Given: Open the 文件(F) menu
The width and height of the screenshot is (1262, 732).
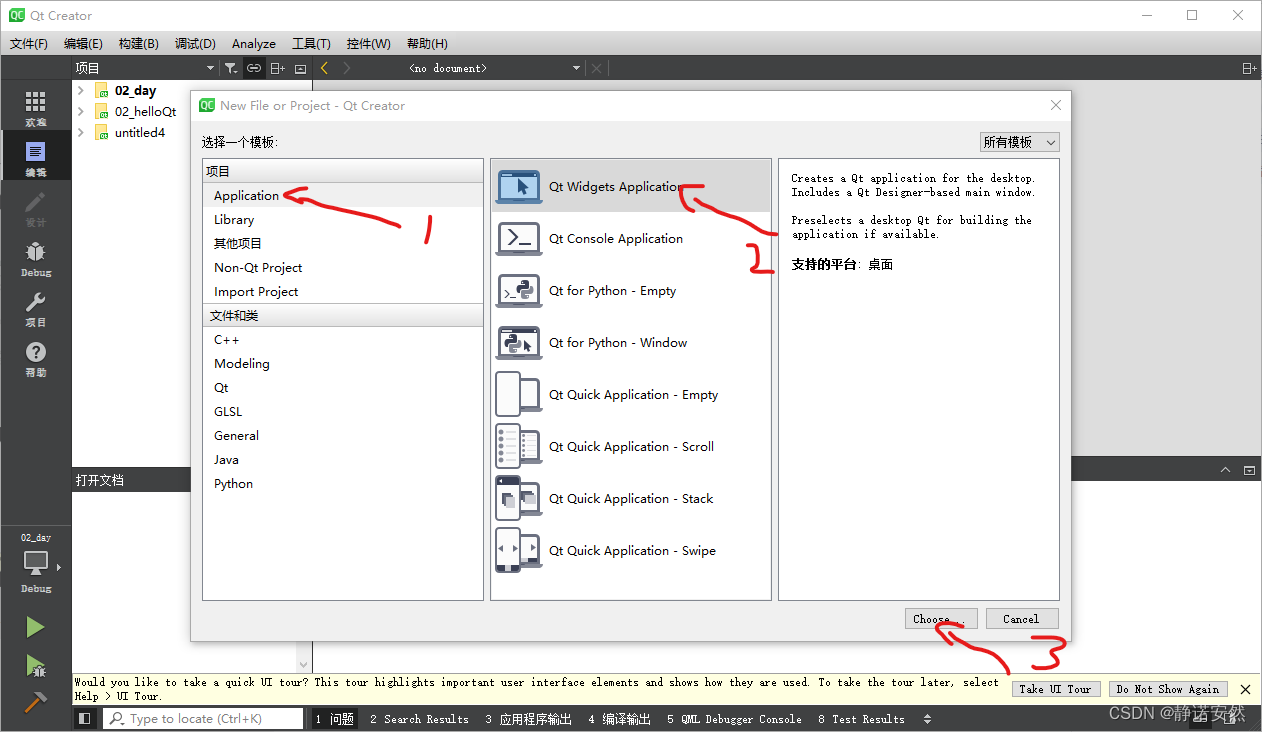Looking at the screenshot, I should coord(29,43).
